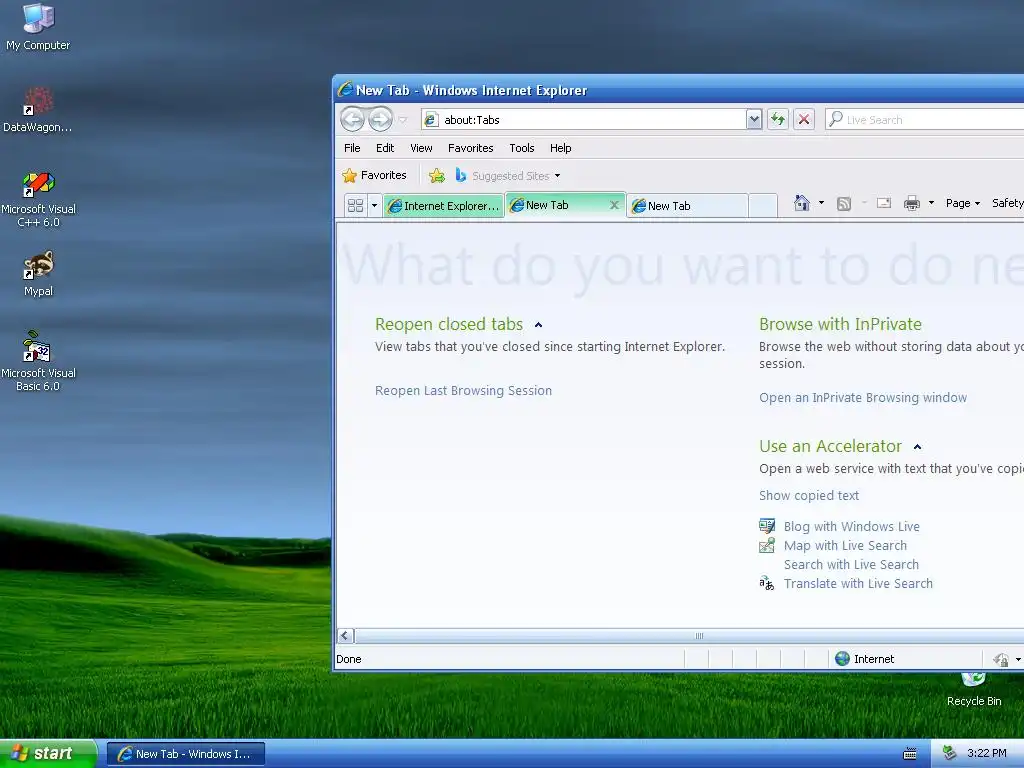
Task: Open the View menu
Action: [x=421, y=148]
